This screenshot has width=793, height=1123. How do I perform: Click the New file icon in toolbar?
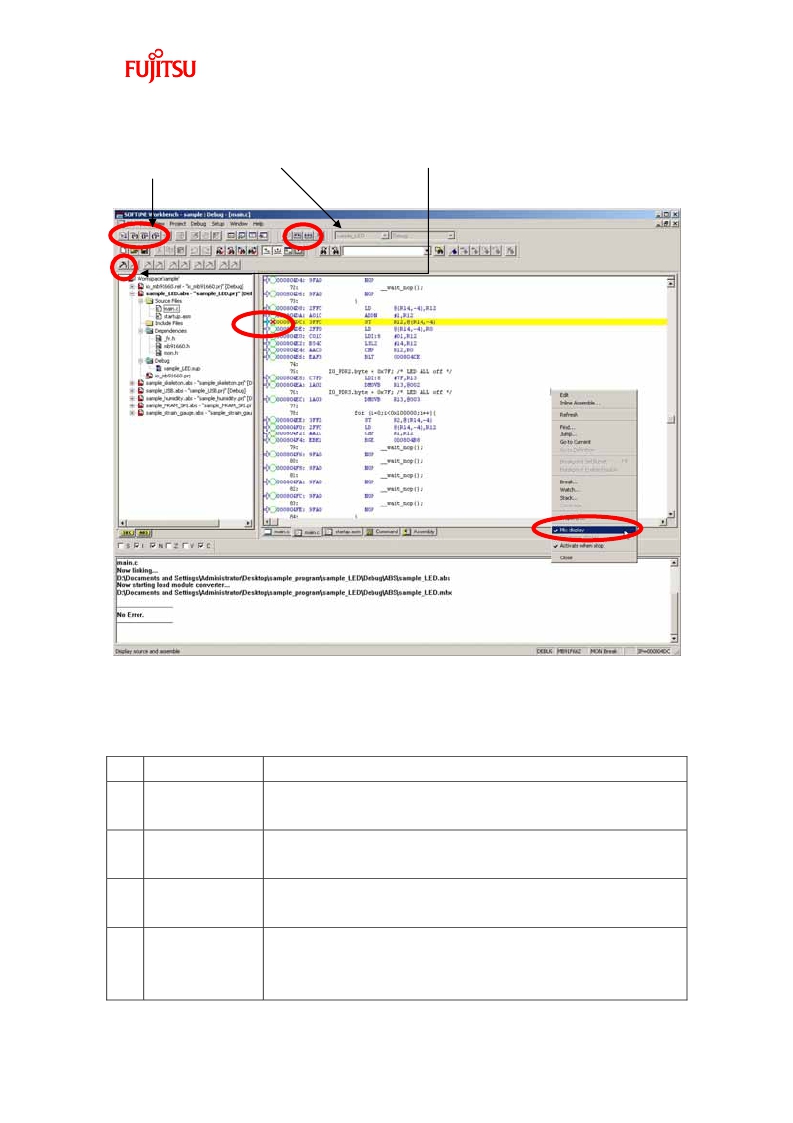122,251
